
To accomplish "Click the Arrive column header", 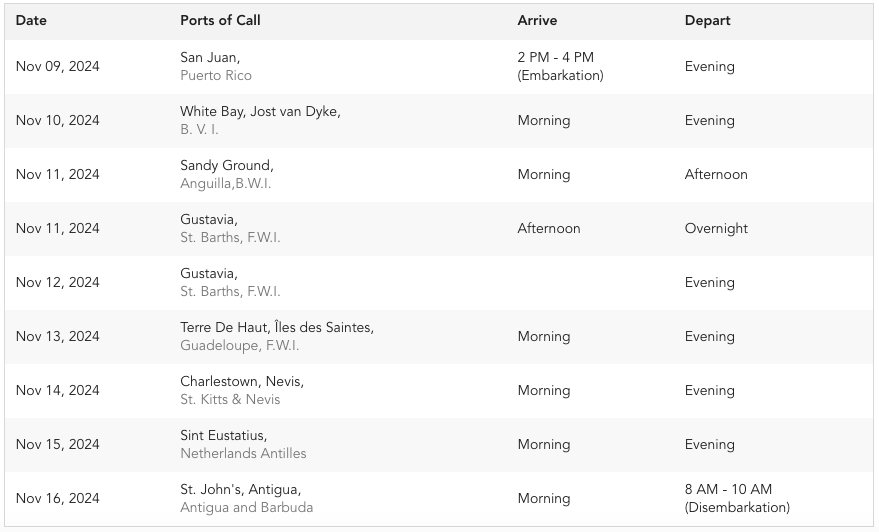I will 537,21.
